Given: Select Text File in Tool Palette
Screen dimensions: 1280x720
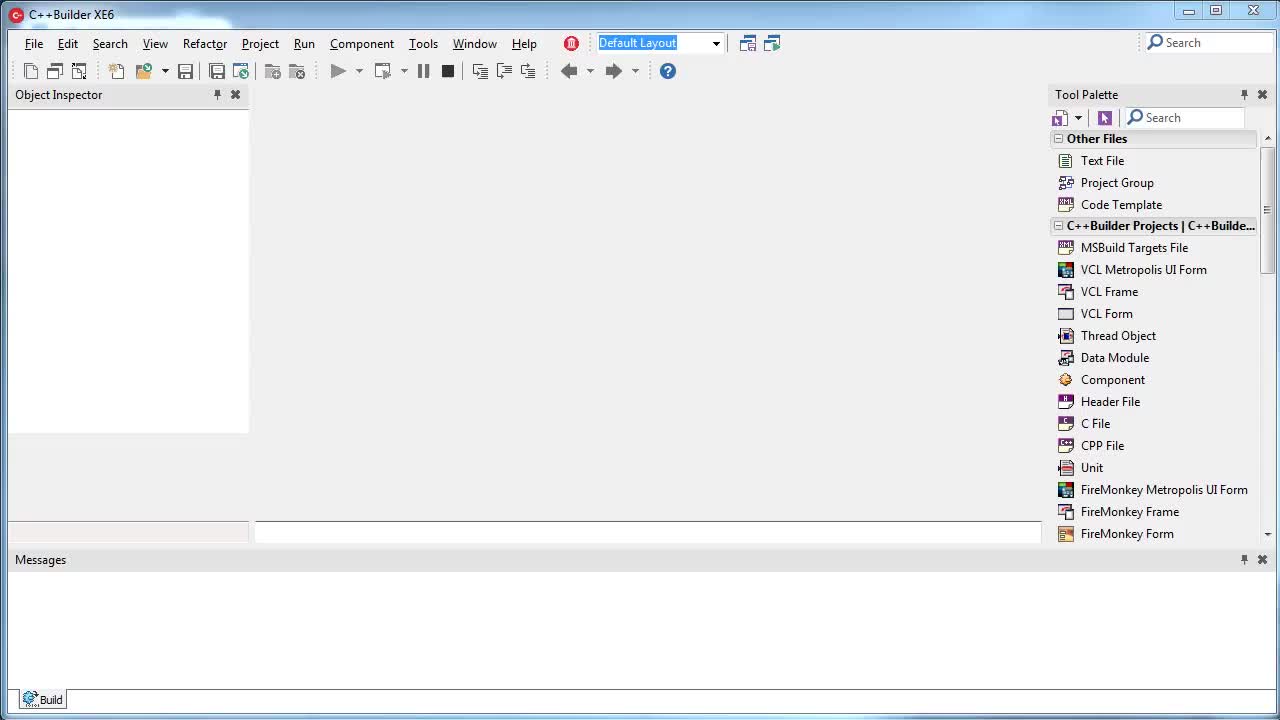Looking at the screenshot, I should (x=1102, y=161).
